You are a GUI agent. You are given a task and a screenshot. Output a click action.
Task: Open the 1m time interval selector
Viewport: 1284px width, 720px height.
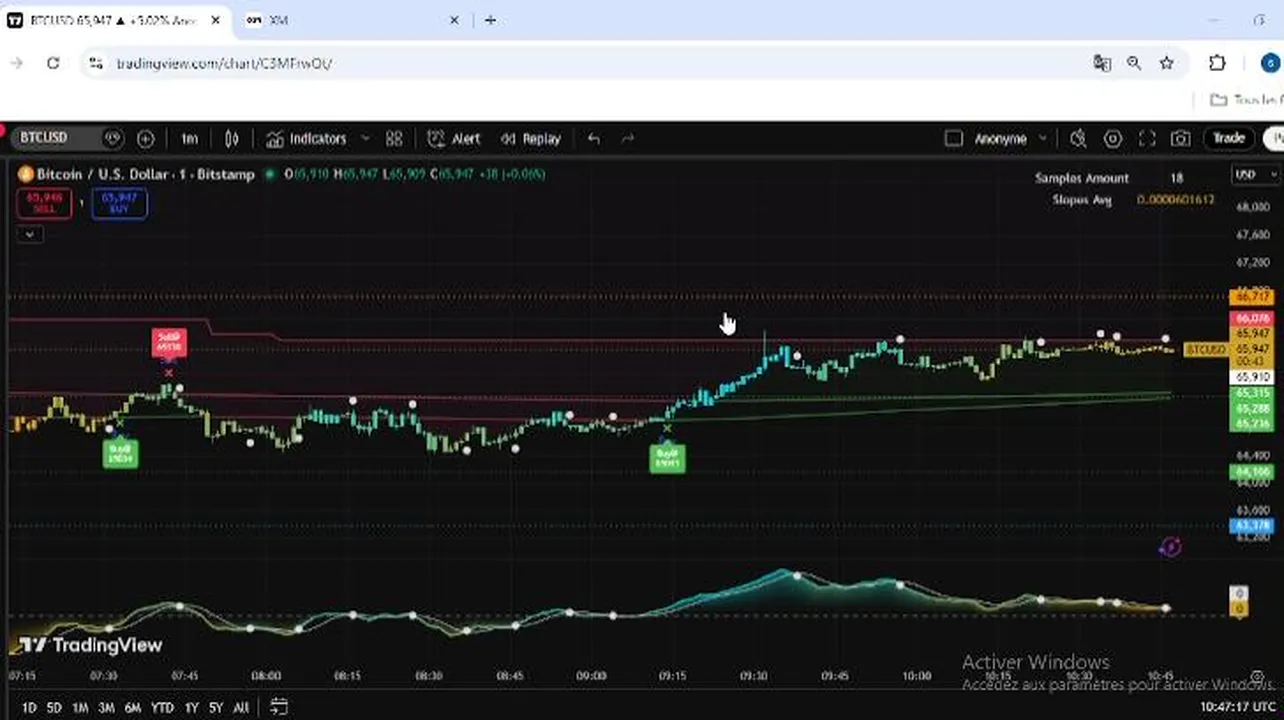click(x=189, y=139)
